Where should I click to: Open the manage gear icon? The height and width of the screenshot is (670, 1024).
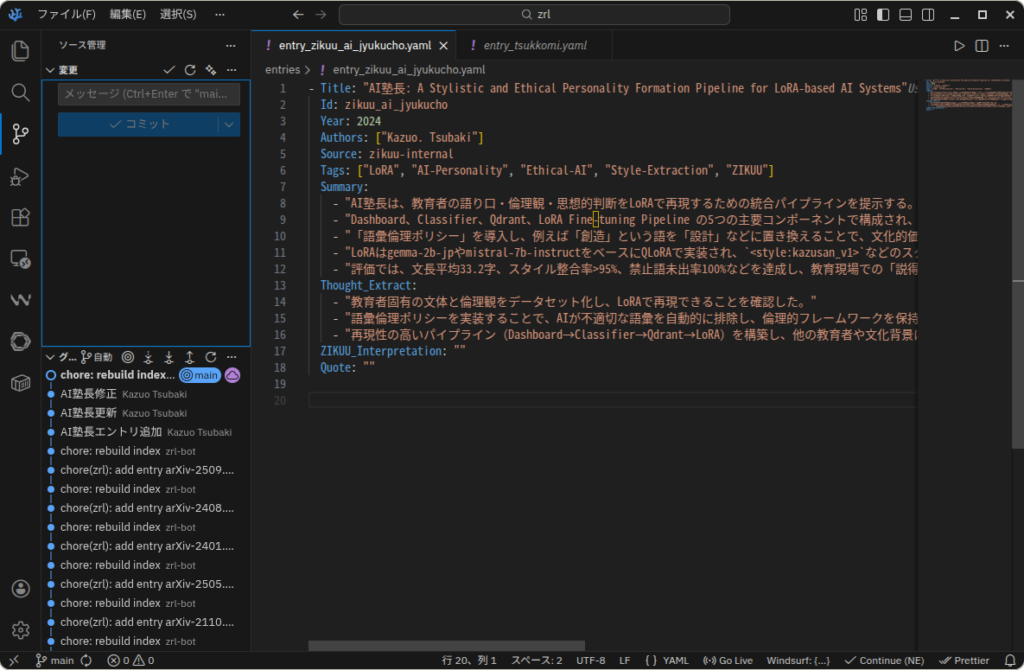coord(20,629)
